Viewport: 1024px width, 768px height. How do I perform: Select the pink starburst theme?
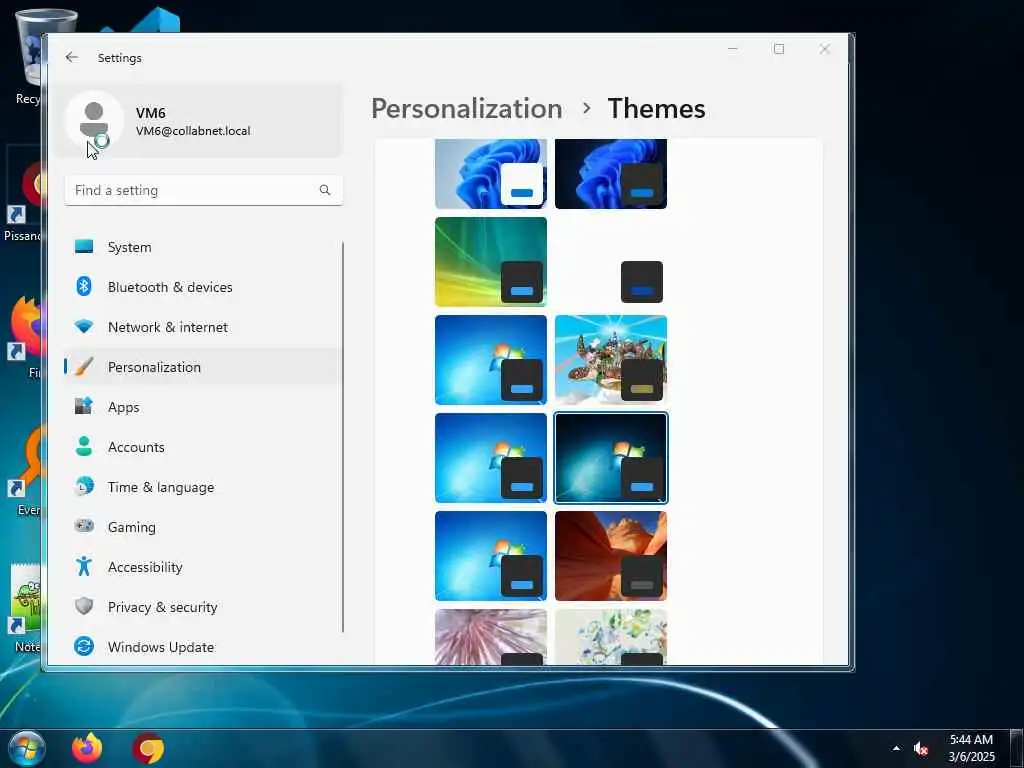tap(490, 637)
